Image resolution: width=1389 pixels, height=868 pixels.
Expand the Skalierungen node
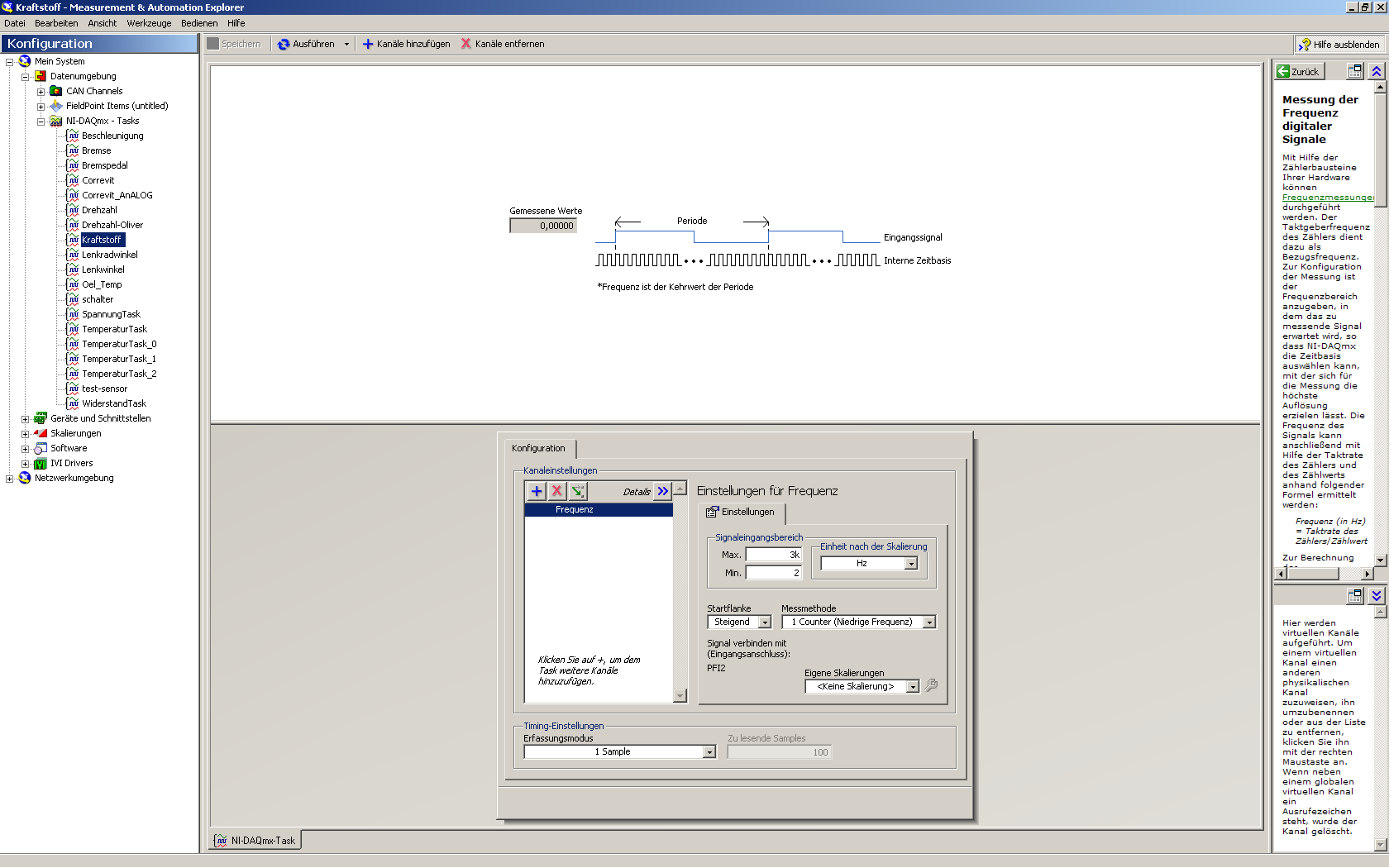[25, 434]
